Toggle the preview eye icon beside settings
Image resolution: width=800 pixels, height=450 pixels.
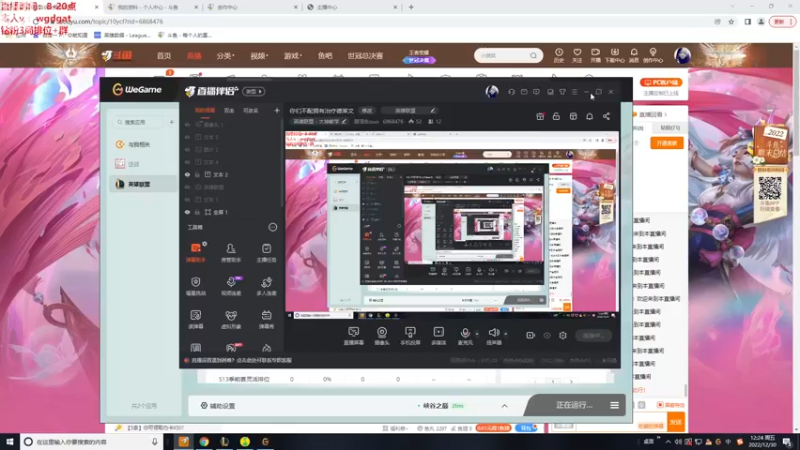(x=547, y=335)
